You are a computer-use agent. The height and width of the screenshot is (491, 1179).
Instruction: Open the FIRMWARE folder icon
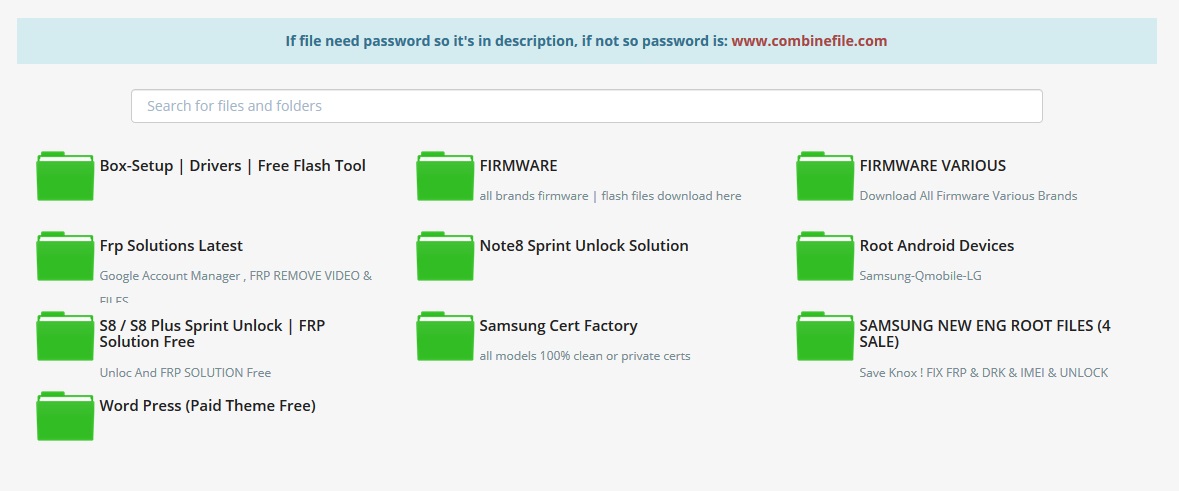click(445, 177)
